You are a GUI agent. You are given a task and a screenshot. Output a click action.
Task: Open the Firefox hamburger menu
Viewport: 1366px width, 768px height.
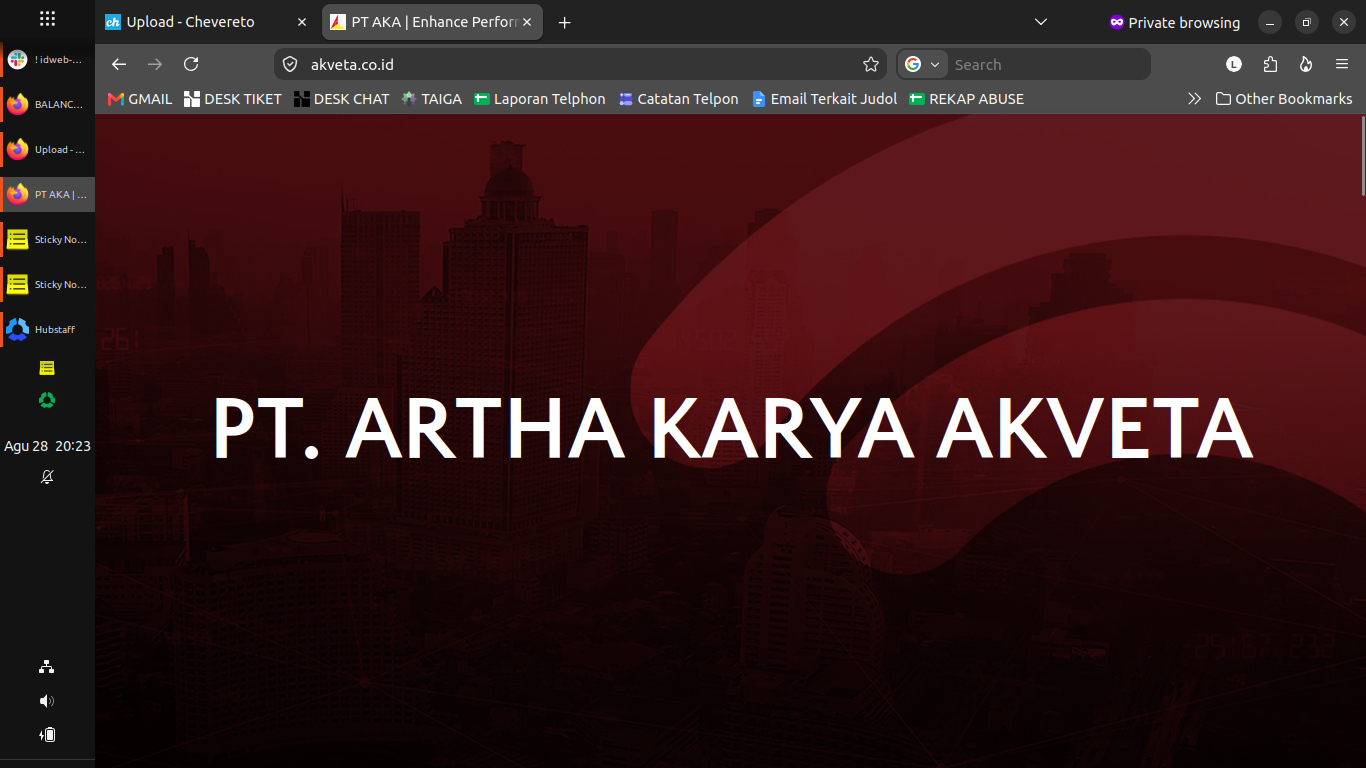click(1342, 64)
